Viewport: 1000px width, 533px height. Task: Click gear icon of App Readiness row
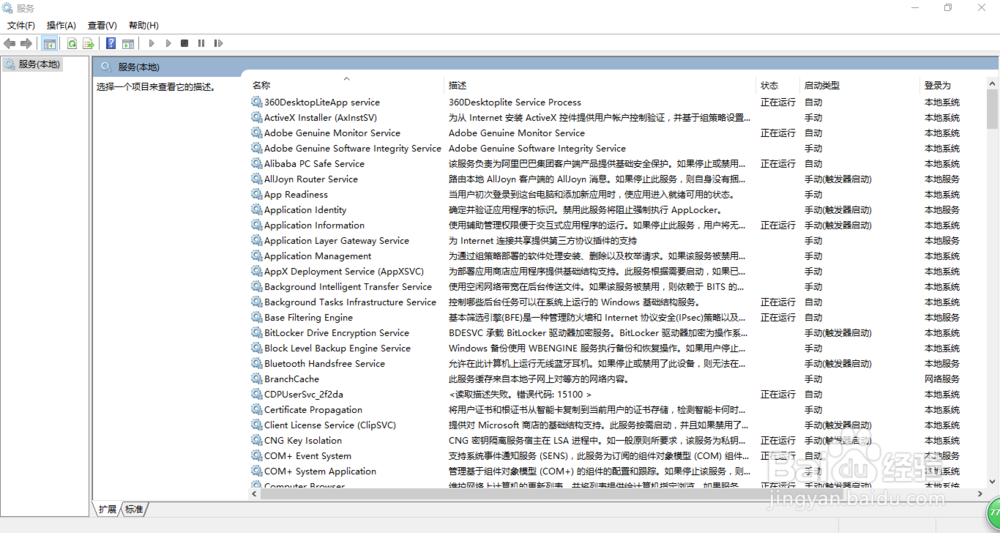click(x=256, y=194)
